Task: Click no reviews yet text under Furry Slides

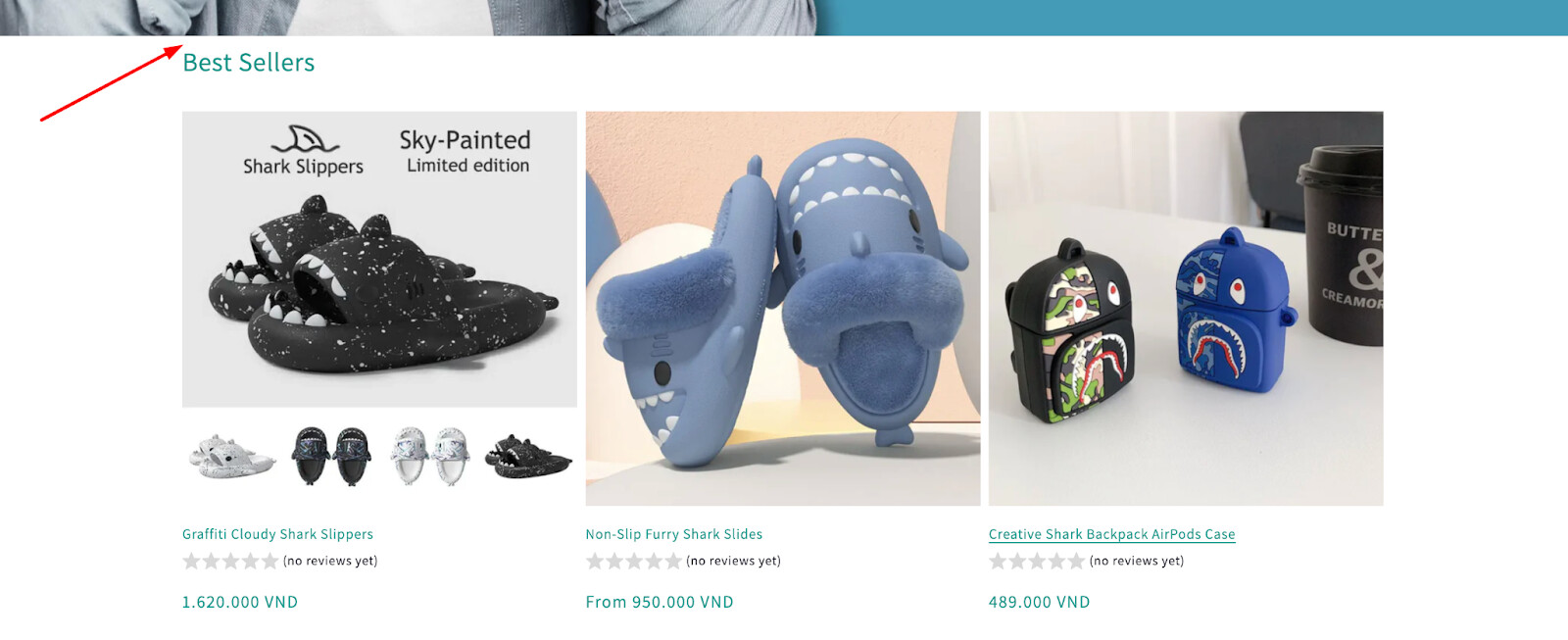Action: click(x=734, y=561)
